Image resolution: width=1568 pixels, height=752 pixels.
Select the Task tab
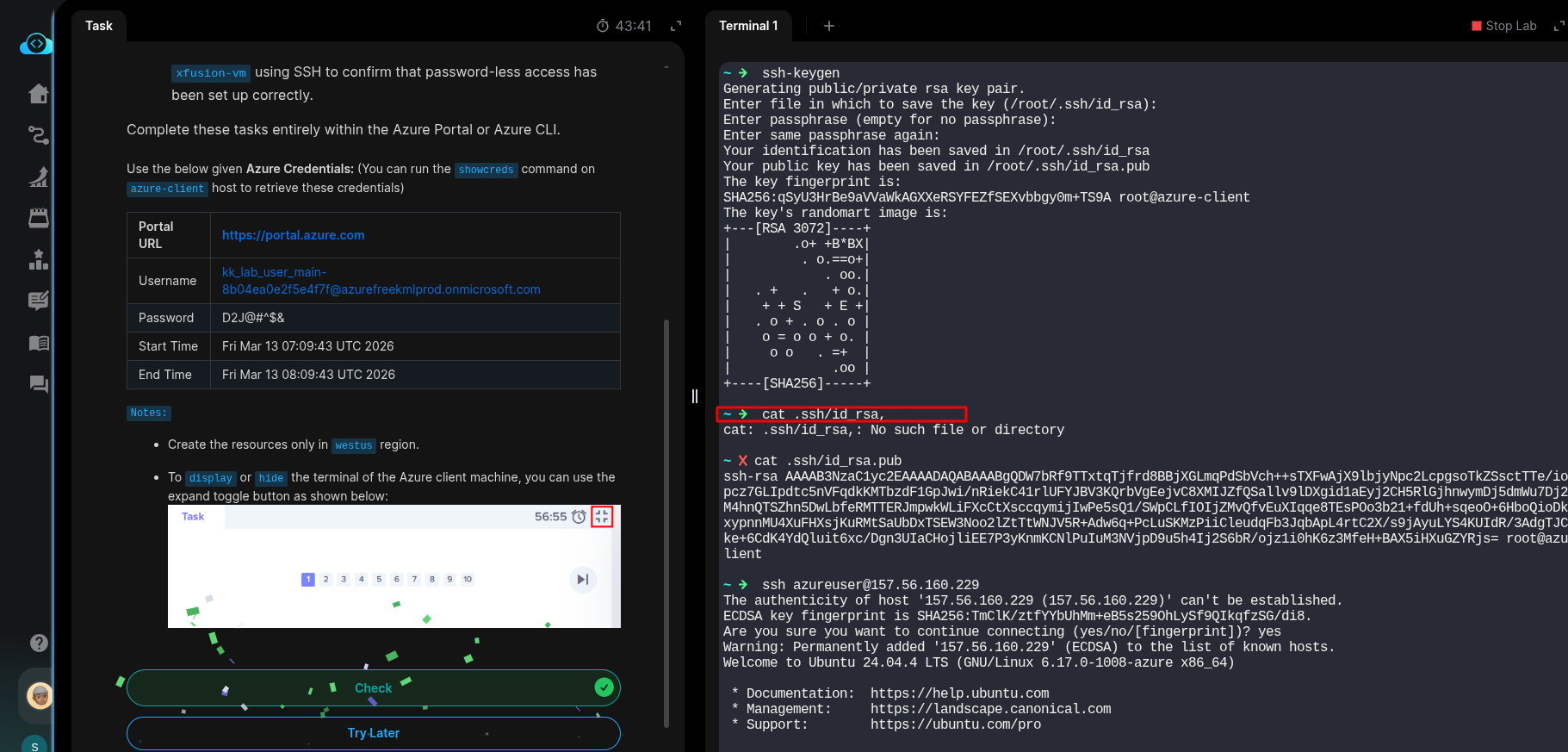99,26
